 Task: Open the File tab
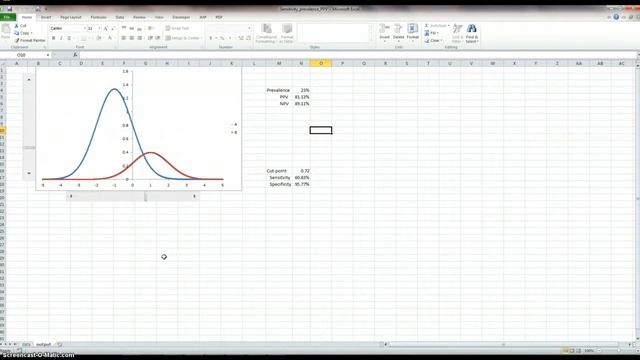coord(7,17)
